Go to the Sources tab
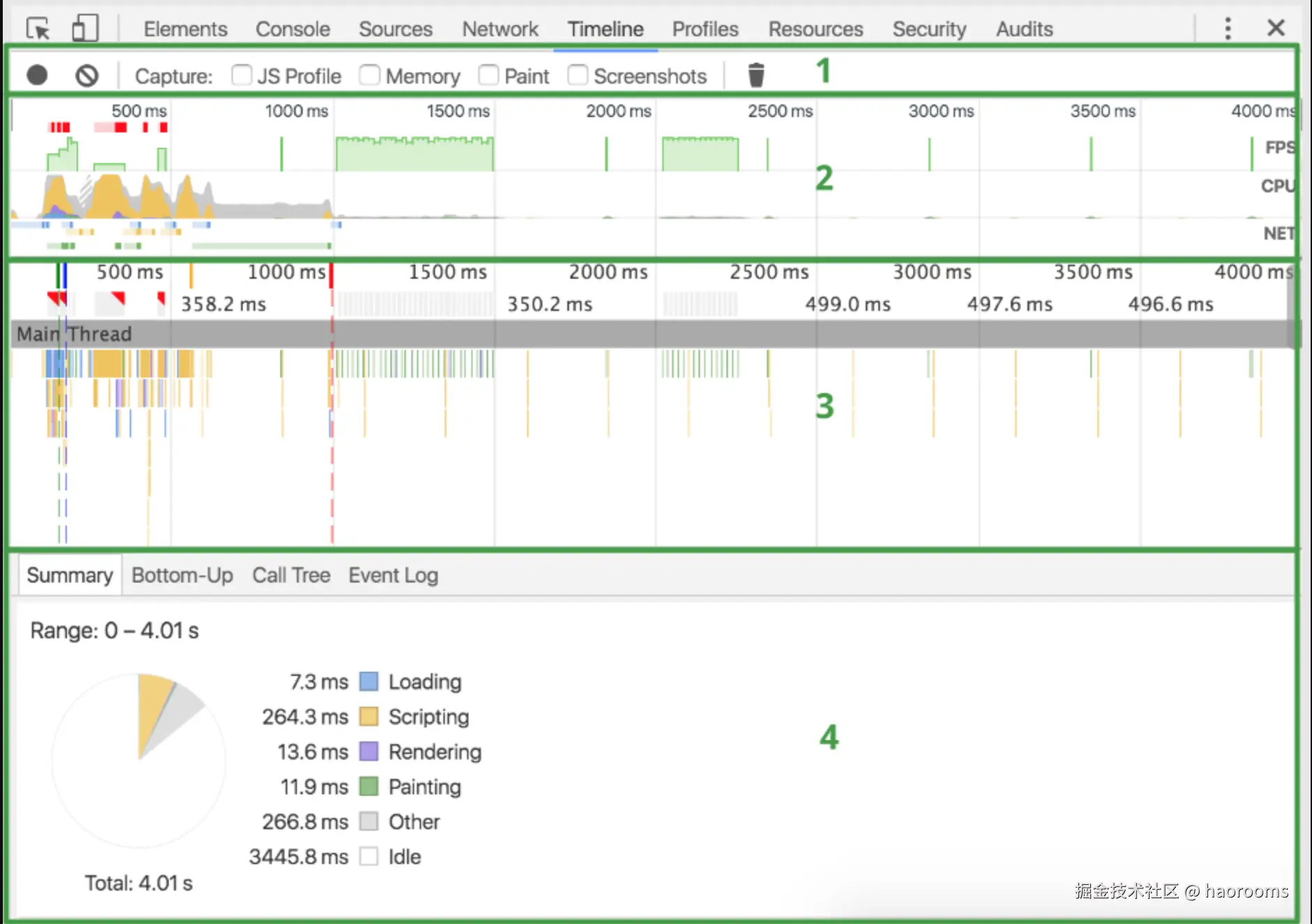The height and width of the screenshot is (924, 1312). point(395,29)
